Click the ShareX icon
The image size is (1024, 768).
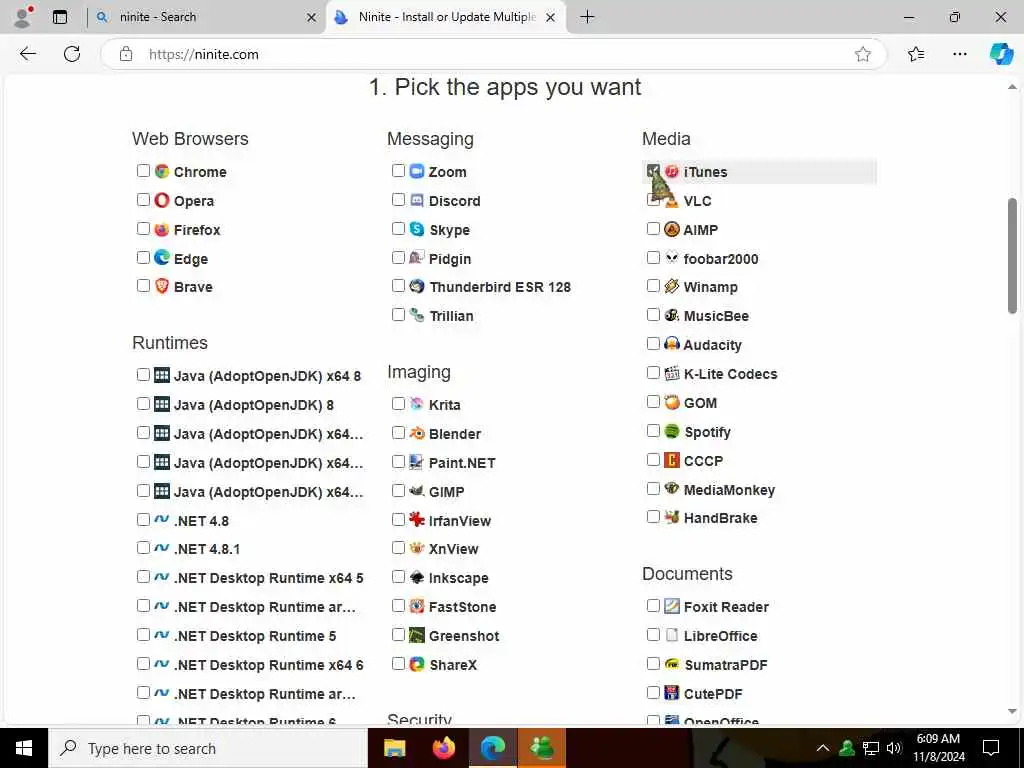tap(417, 664)
